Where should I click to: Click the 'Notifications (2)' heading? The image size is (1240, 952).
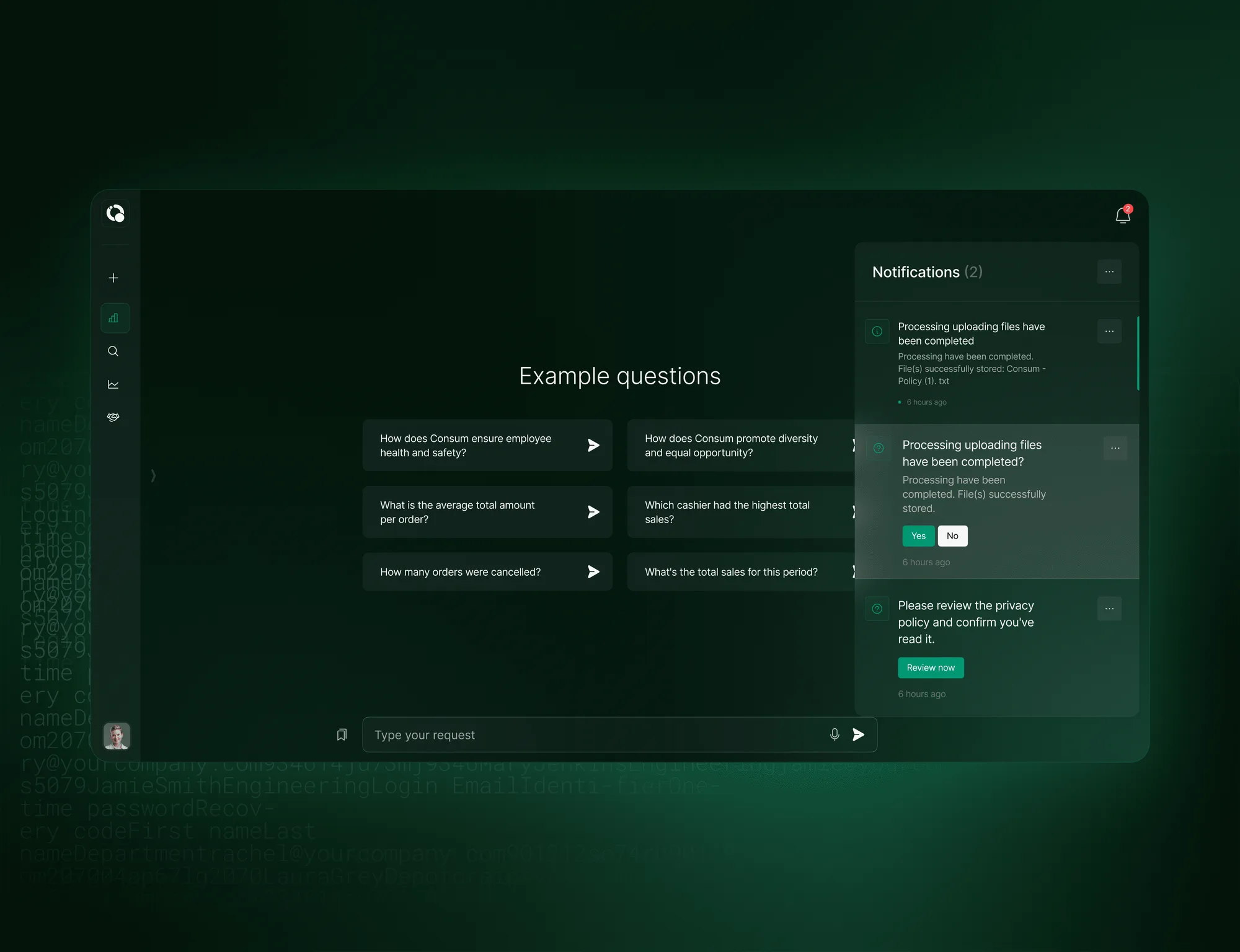click(927, 272)
